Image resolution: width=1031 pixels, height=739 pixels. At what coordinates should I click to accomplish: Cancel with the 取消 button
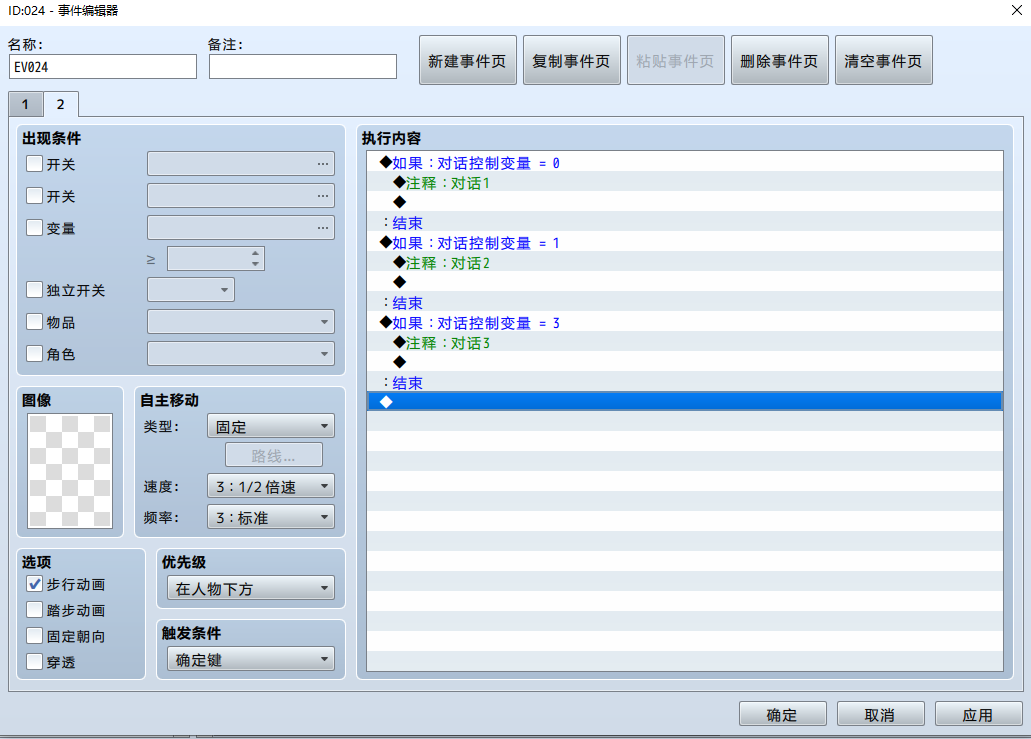pyautogui.click(x=880, y=714)
